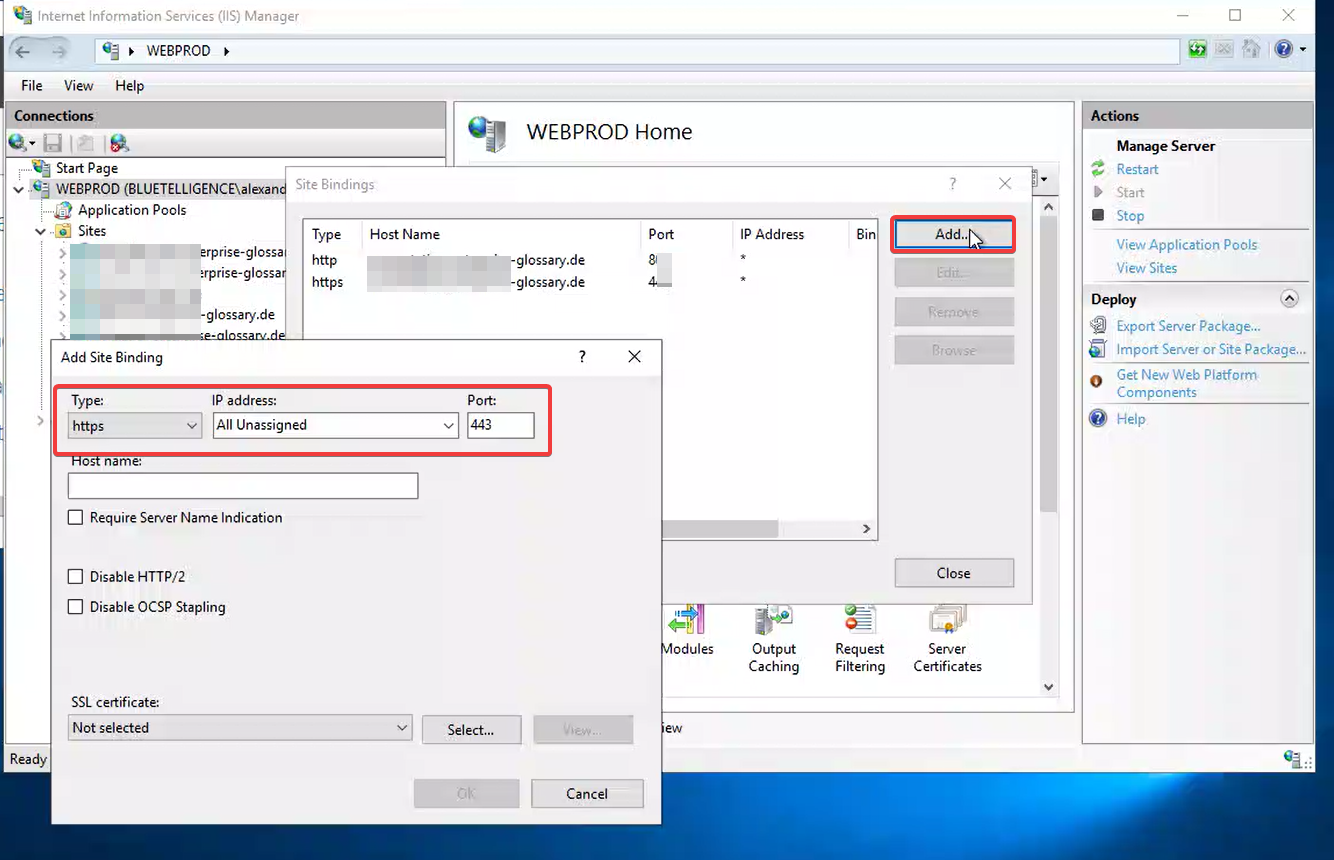This screenshot has width=1334, height=860.
Task: Open the View menu
Action: (x=78, y=86)
